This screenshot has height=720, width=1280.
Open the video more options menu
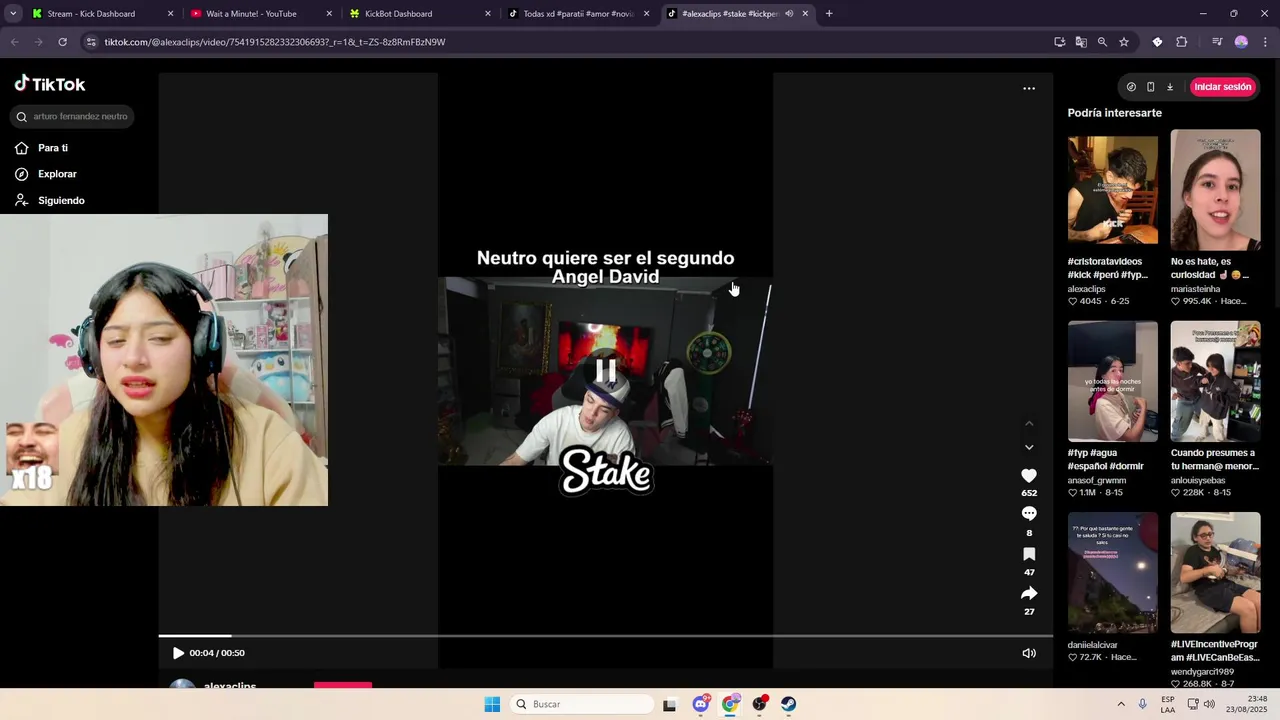[x=1029, y=88]
